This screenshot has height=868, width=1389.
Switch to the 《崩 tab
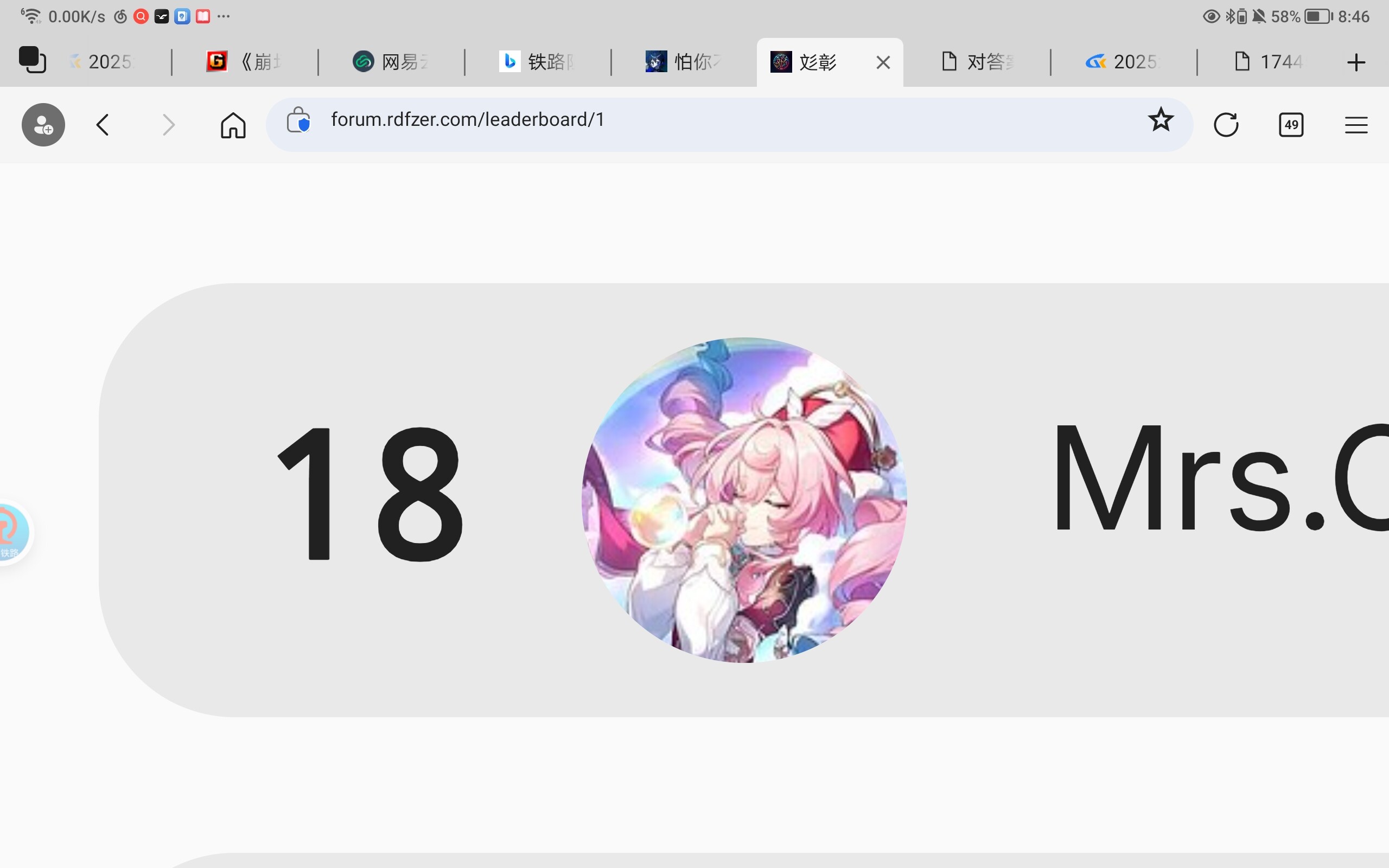pyautogui.click(x=245, y=62)
